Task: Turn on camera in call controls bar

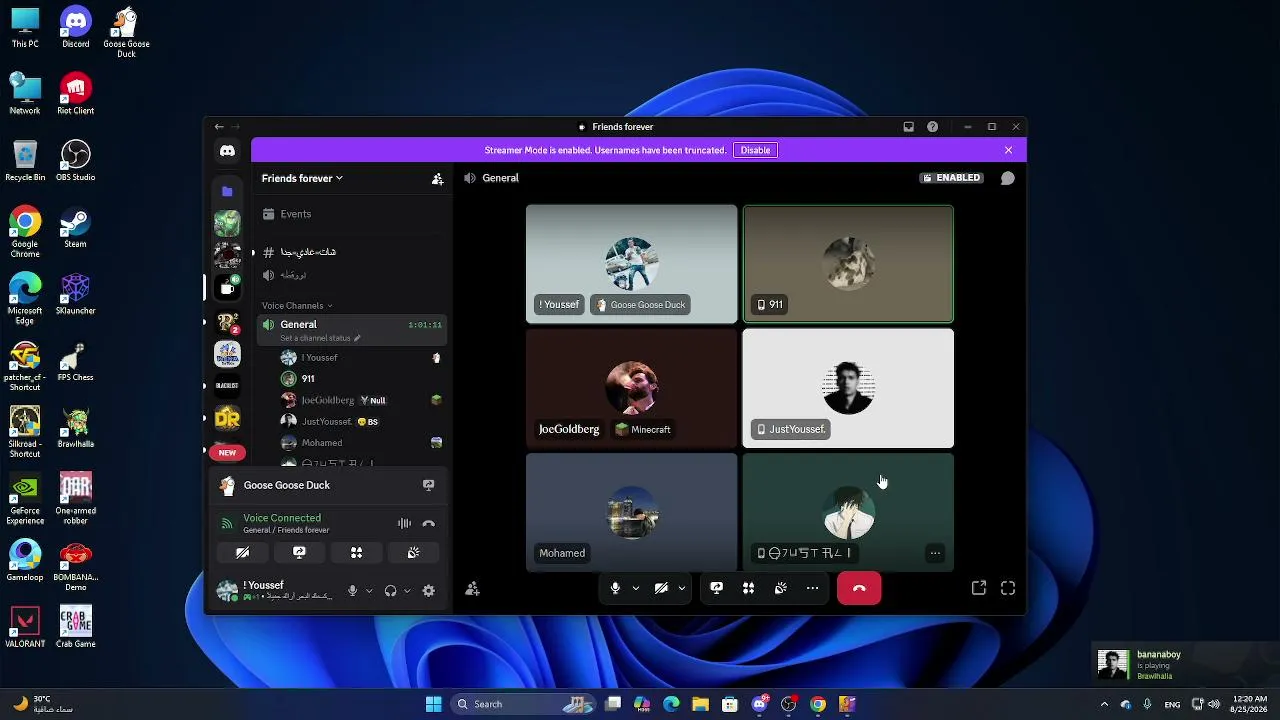Action: point(661,588)
